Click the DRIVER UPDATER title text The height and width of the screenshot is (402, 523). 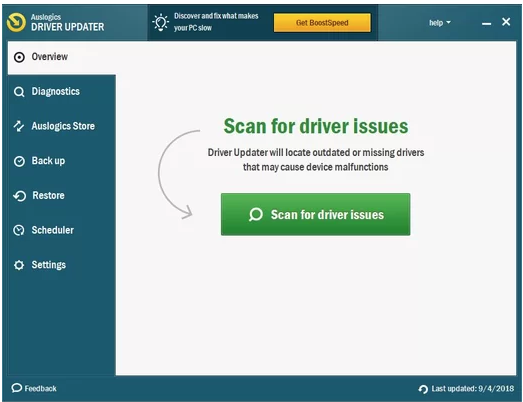point(67,27)
